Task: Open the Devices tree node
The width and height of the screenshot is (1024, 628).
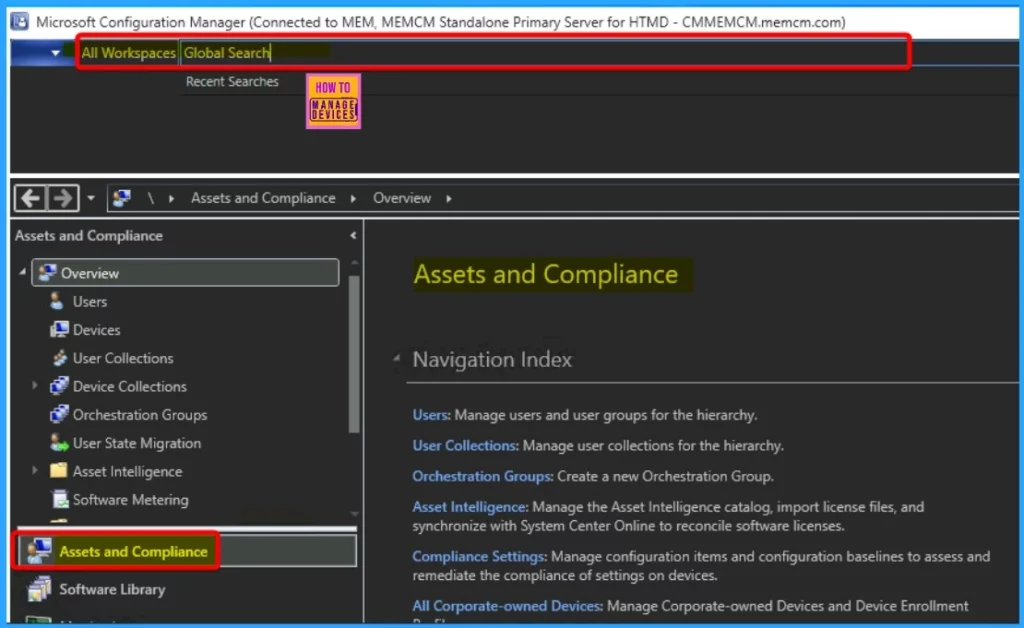Action: point(97,330)
